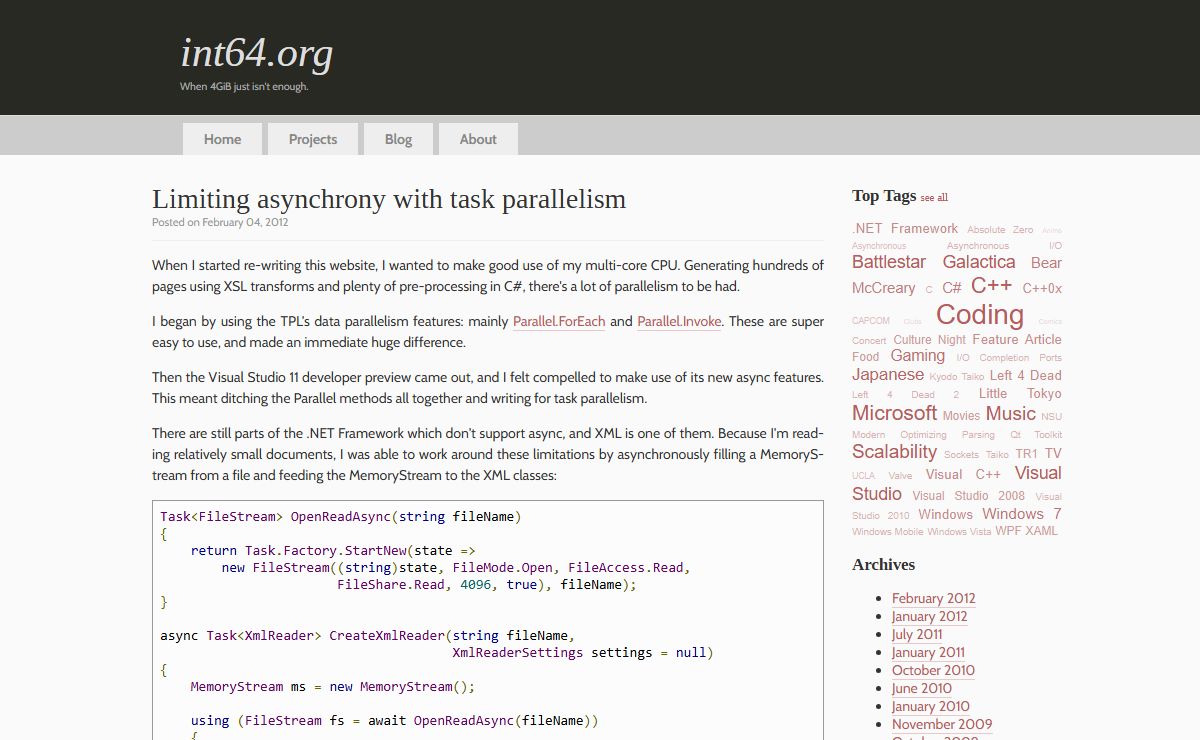
Task: Select the Windows Vista tag
Action: pyautogui.click(x=960, y=532)
